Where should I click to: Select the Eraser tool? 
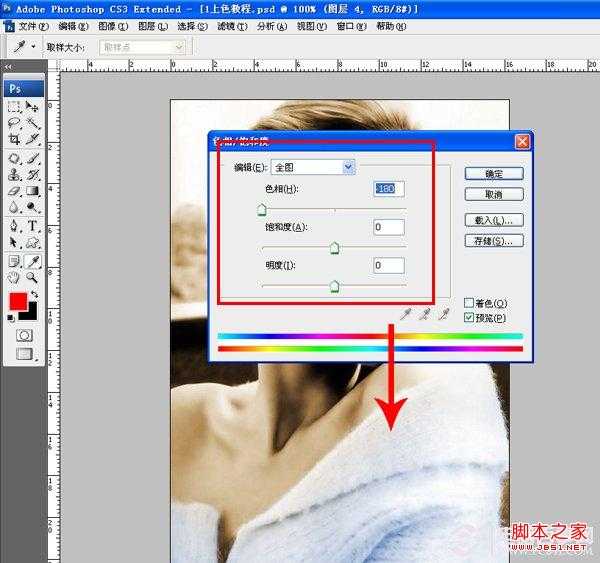point(14,191)
